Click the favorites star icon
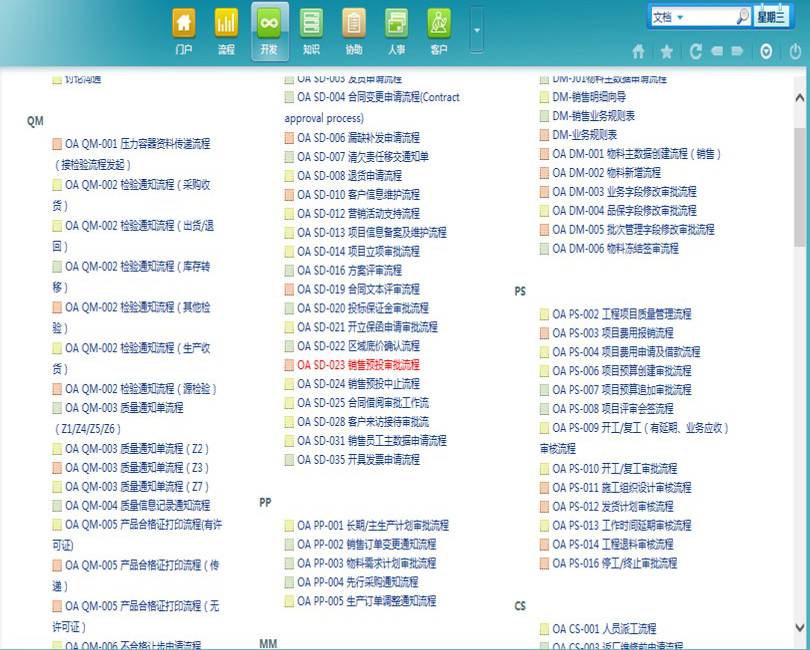This screenshot has height=650, width=810. click(x=666, y=51)
